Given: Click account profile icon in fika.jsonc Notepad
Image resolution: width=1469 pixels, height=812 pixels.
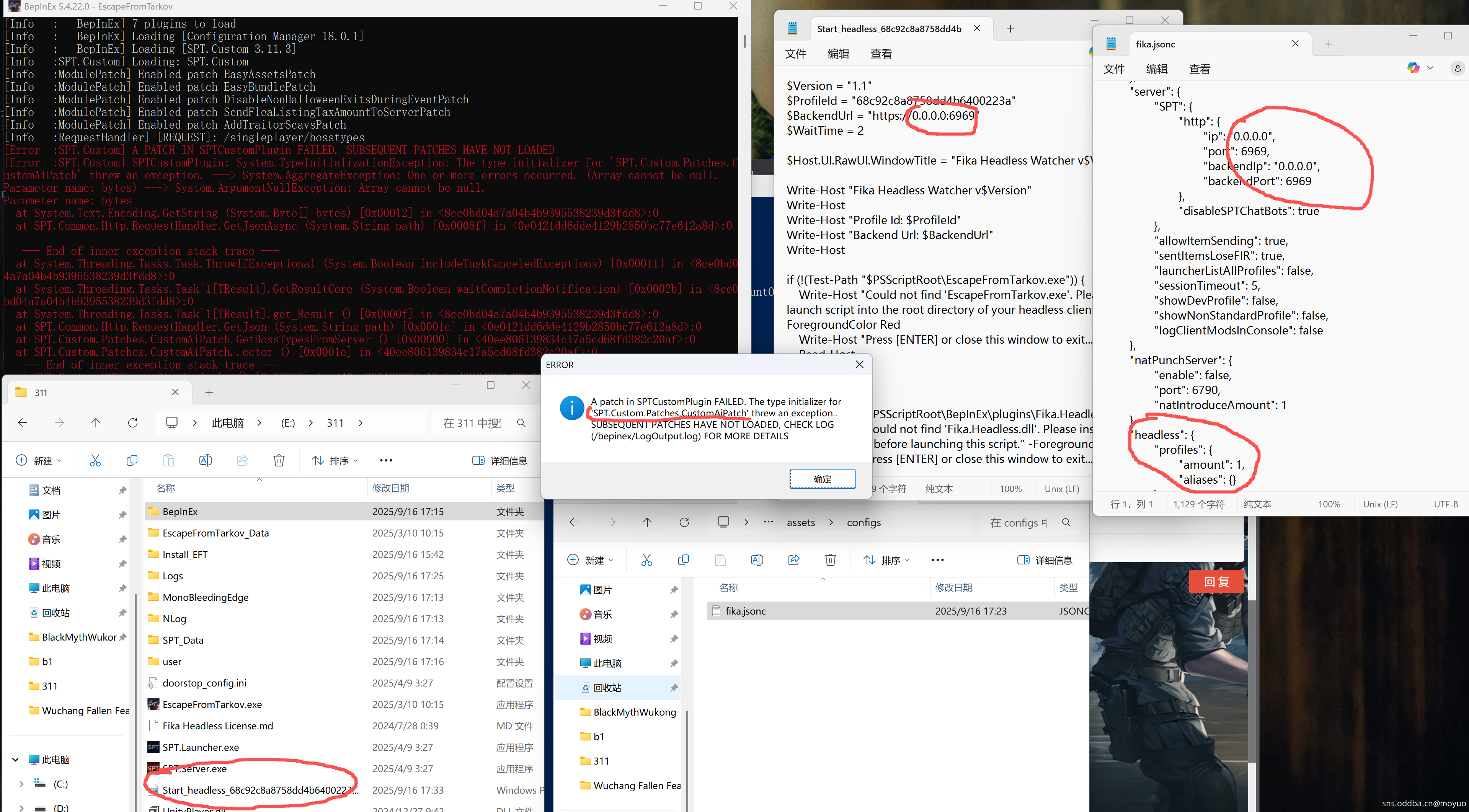Looking at the screenshot, I should [x=1458, y=68].
